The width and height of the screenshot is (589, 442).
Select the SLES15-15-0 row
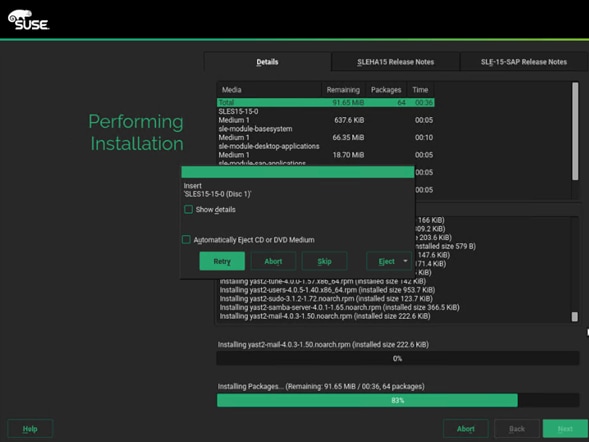click(x=326, y=112)
